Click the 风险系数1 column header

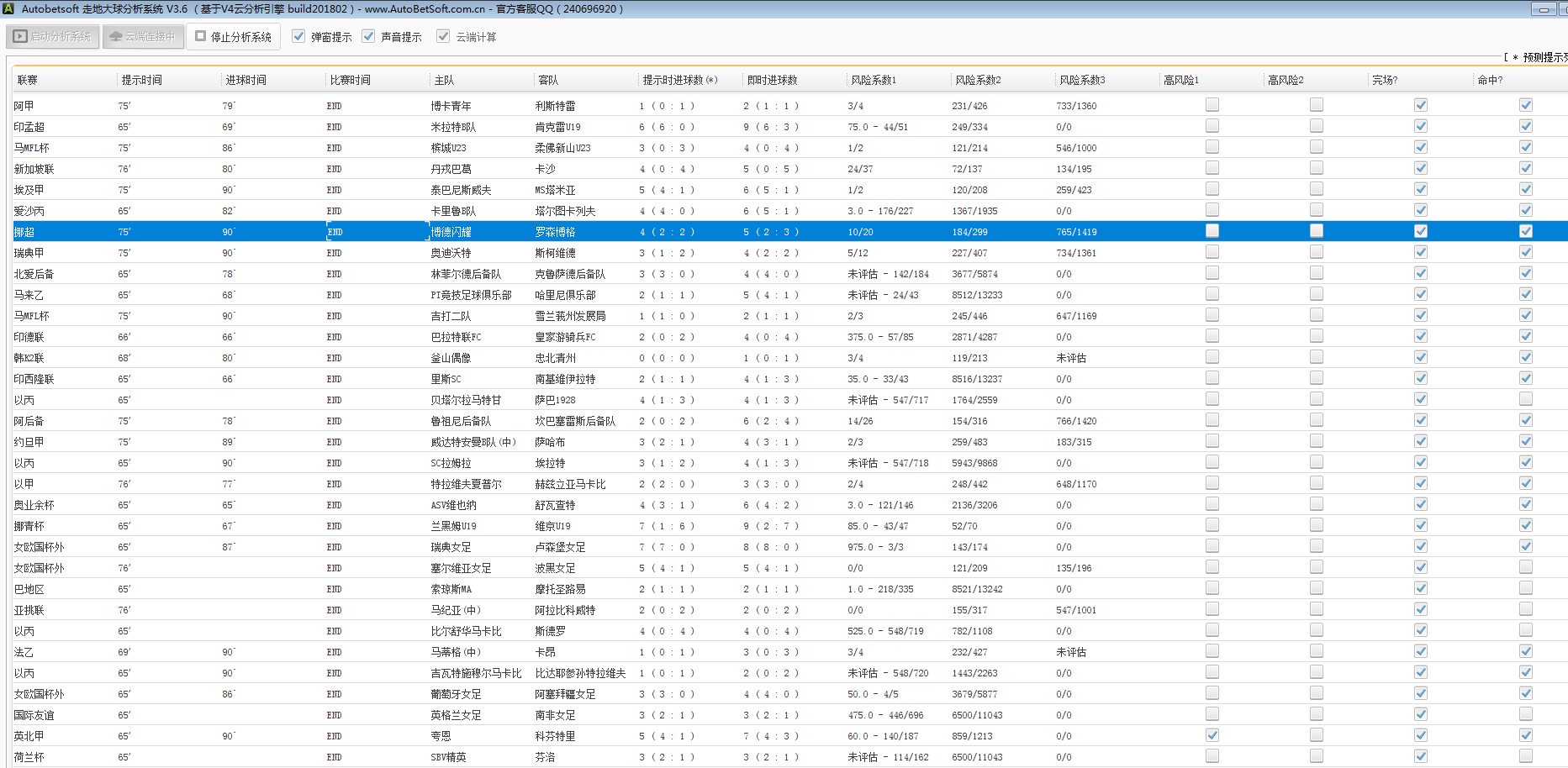coord(874,80)
